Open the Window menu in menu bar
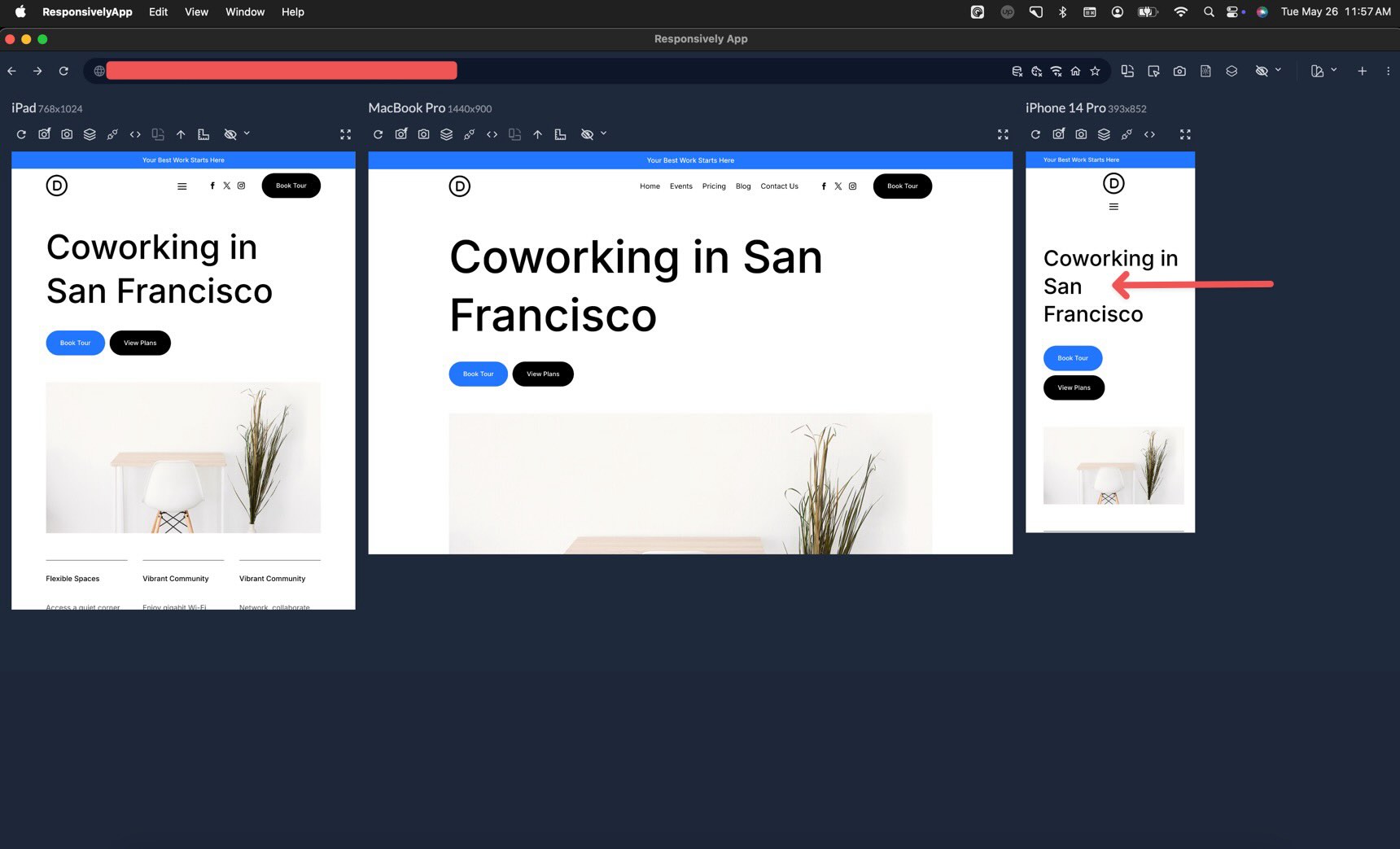 (x=245, y=11)
